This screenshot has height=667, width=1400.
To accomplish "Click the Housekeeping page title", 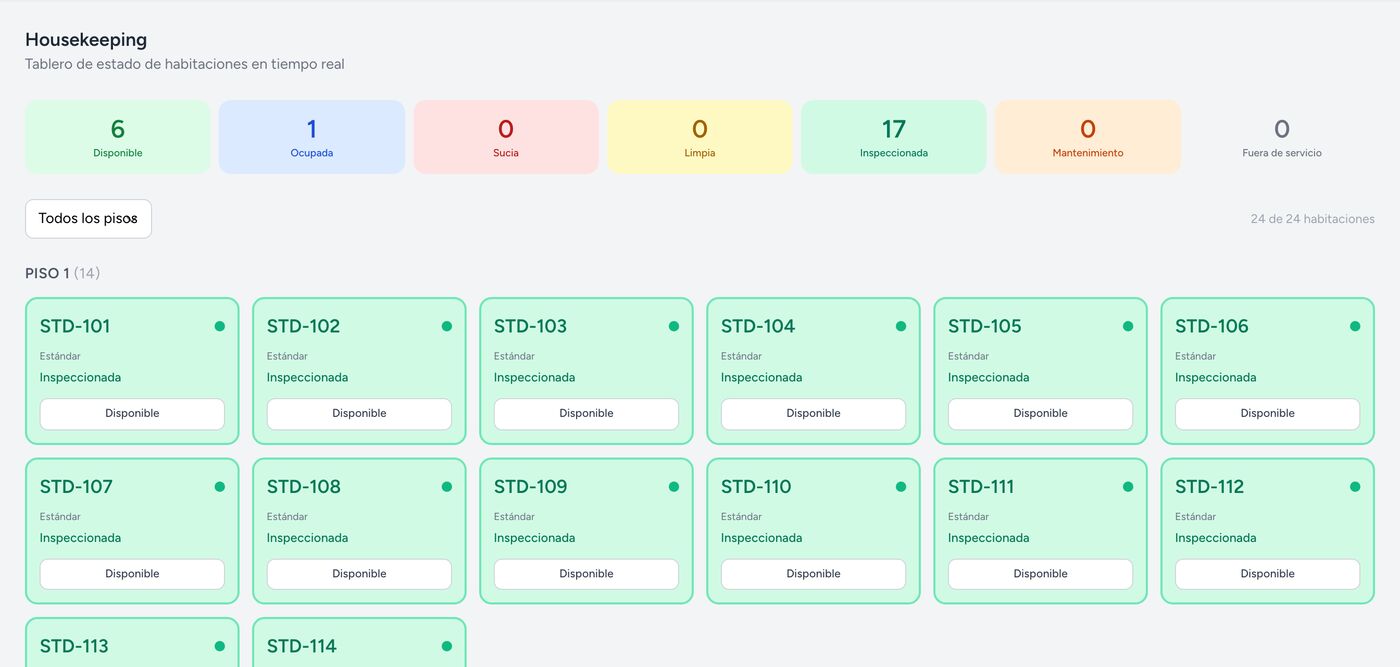I will (86, 40).
